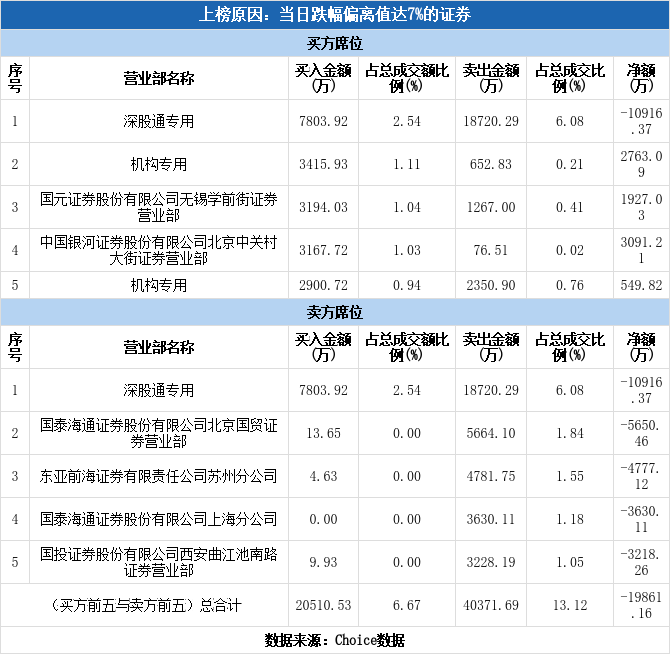Select buy amount 3415.93
This screenshot has height=654, width=670.
tap(323, 164)
